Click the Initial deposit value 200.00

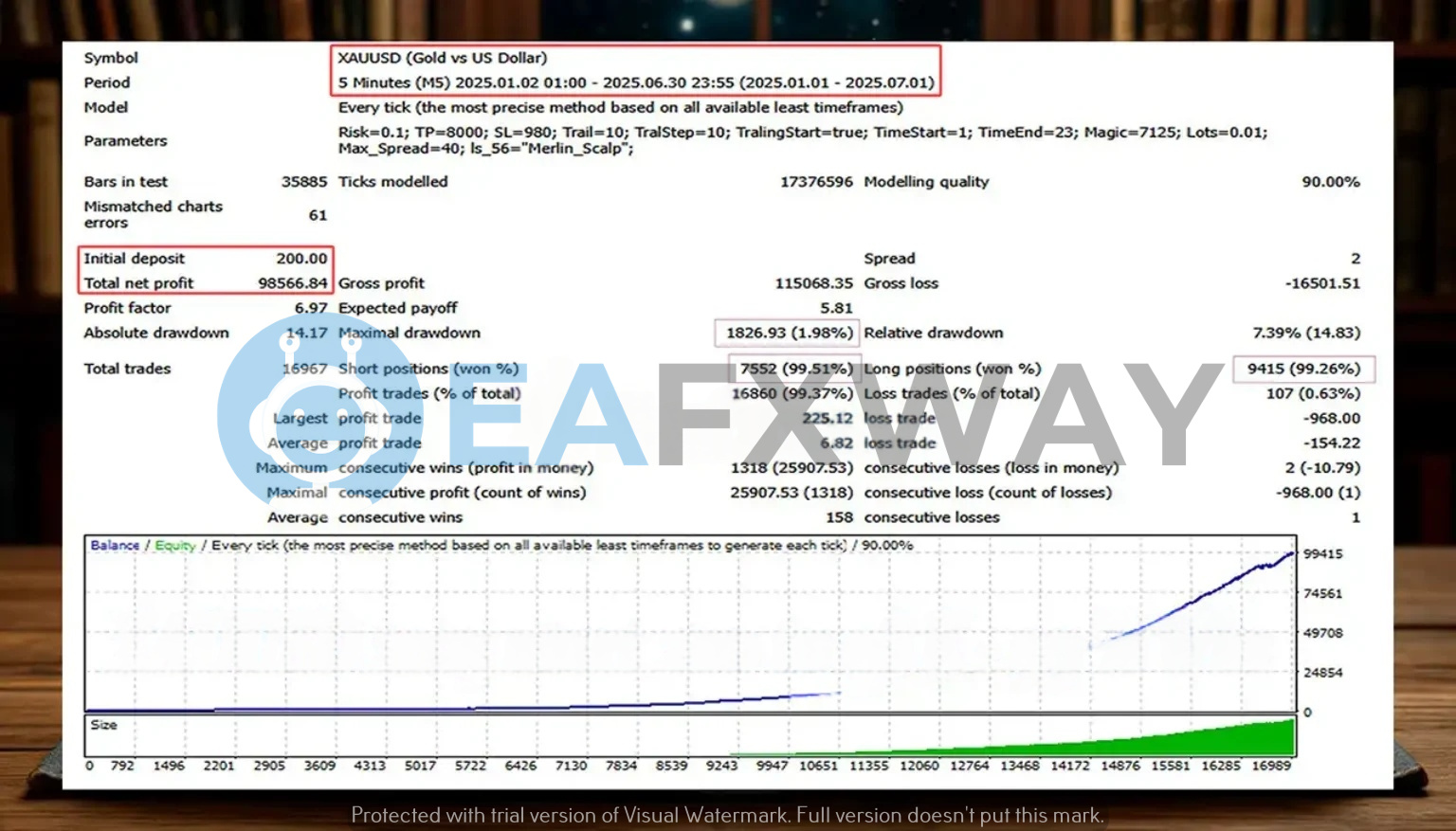click(x=301, y=259)
